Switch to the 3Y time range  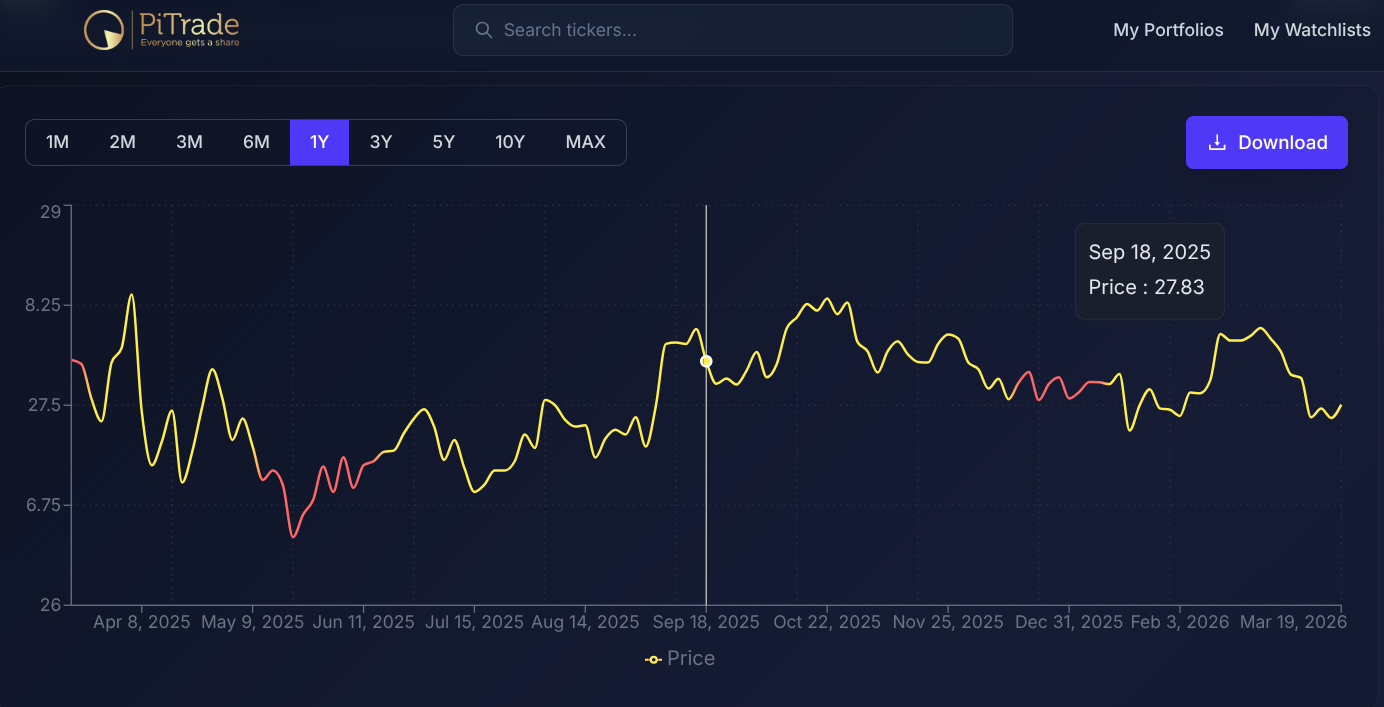tap(381, 142)
